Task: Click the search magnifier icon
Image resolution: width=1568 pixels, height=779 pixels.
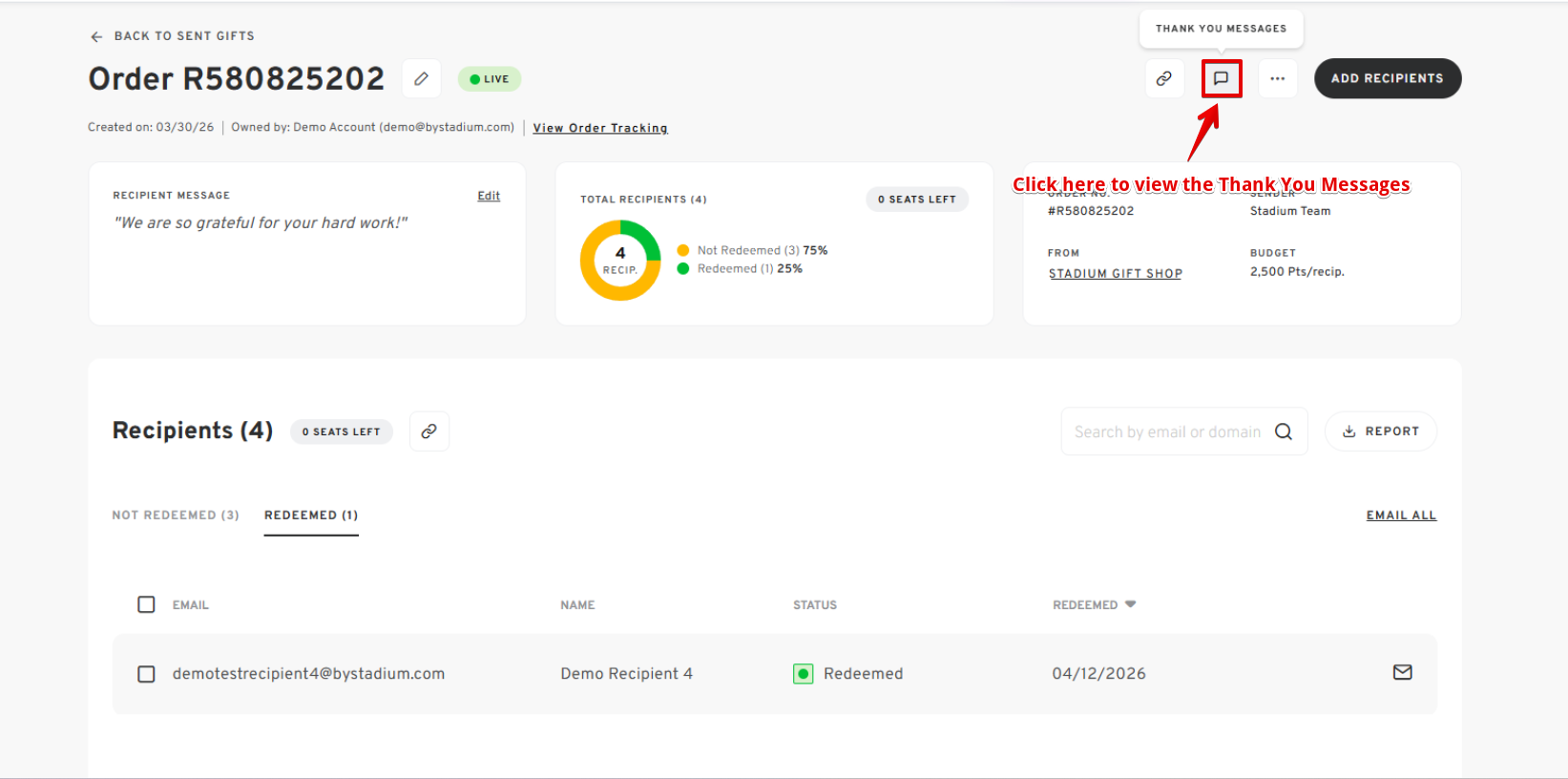Action: [x=1284, y=432]
